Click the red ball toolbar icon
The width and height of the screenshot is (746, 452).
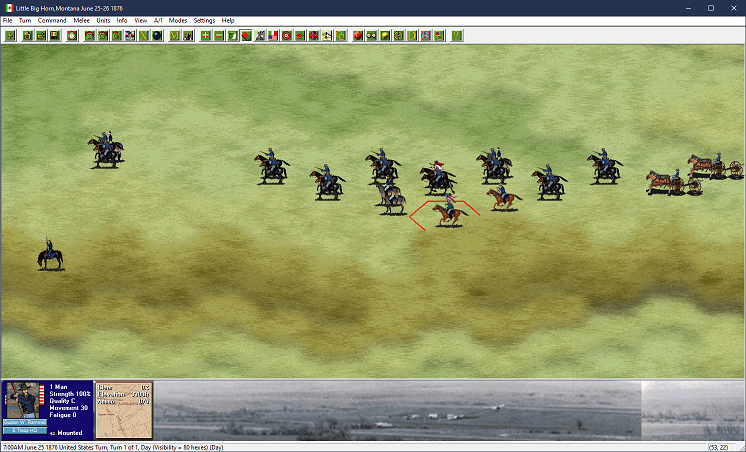pos(358,36)
